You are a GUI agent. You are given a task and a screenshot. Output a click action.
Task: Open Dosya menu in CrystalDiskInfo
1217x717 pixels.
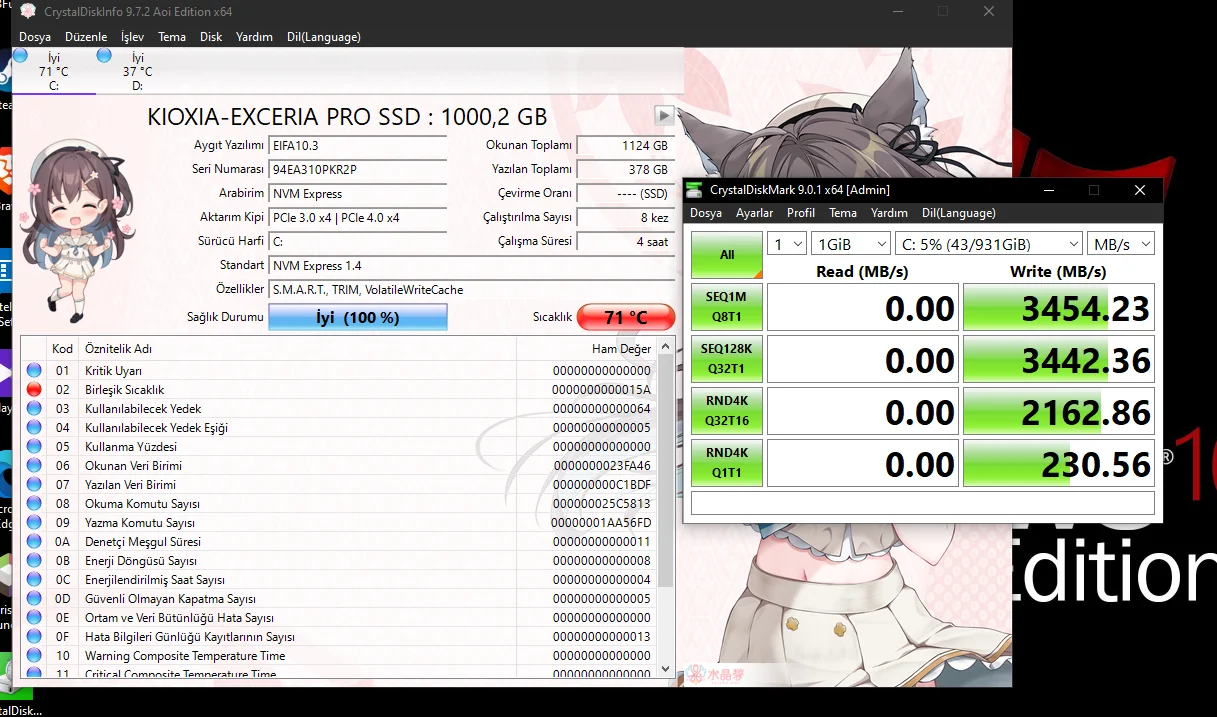pos(35,37)
